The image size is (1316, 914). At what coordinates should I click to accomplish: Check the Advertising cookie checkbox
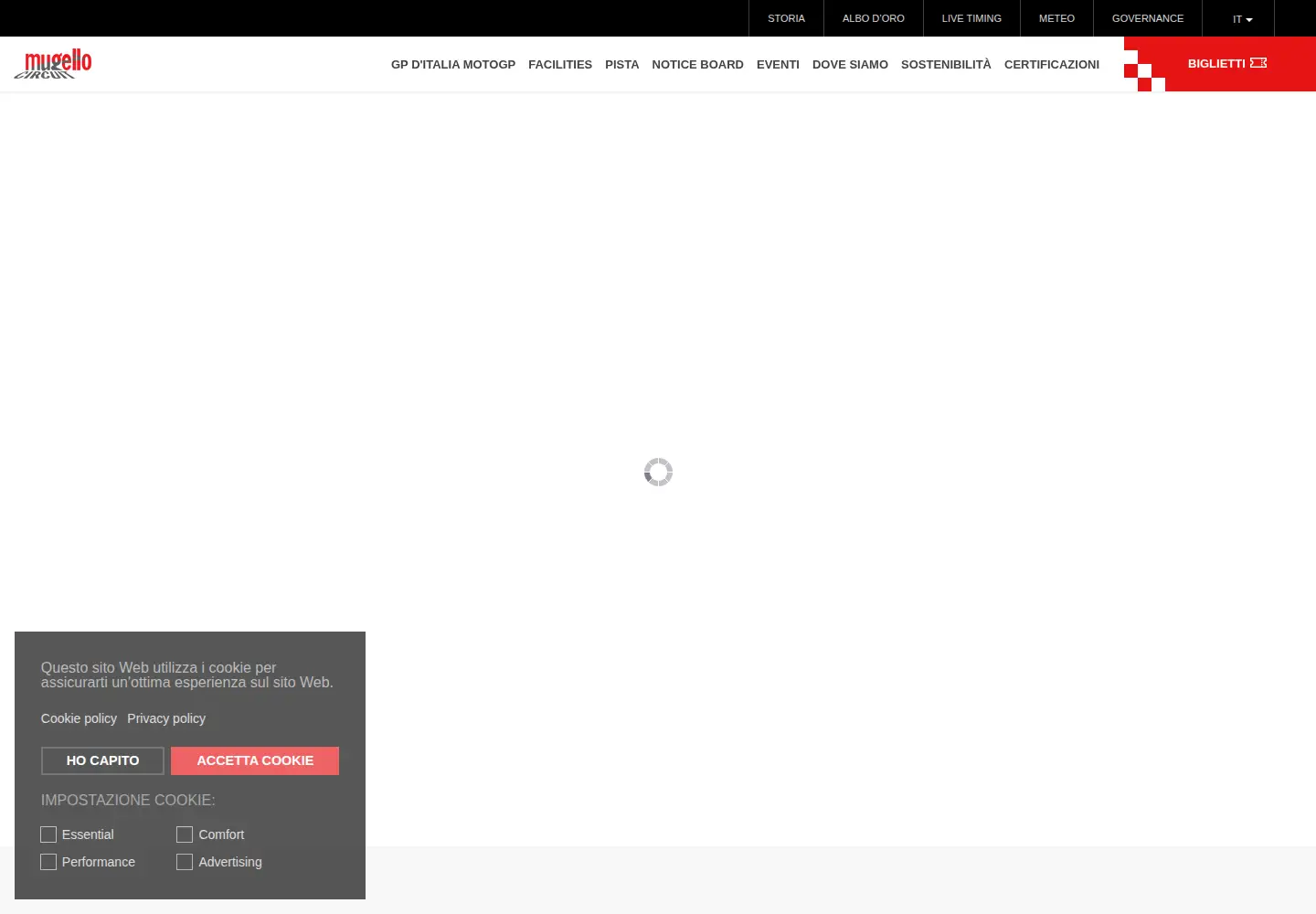coord(185,862)
